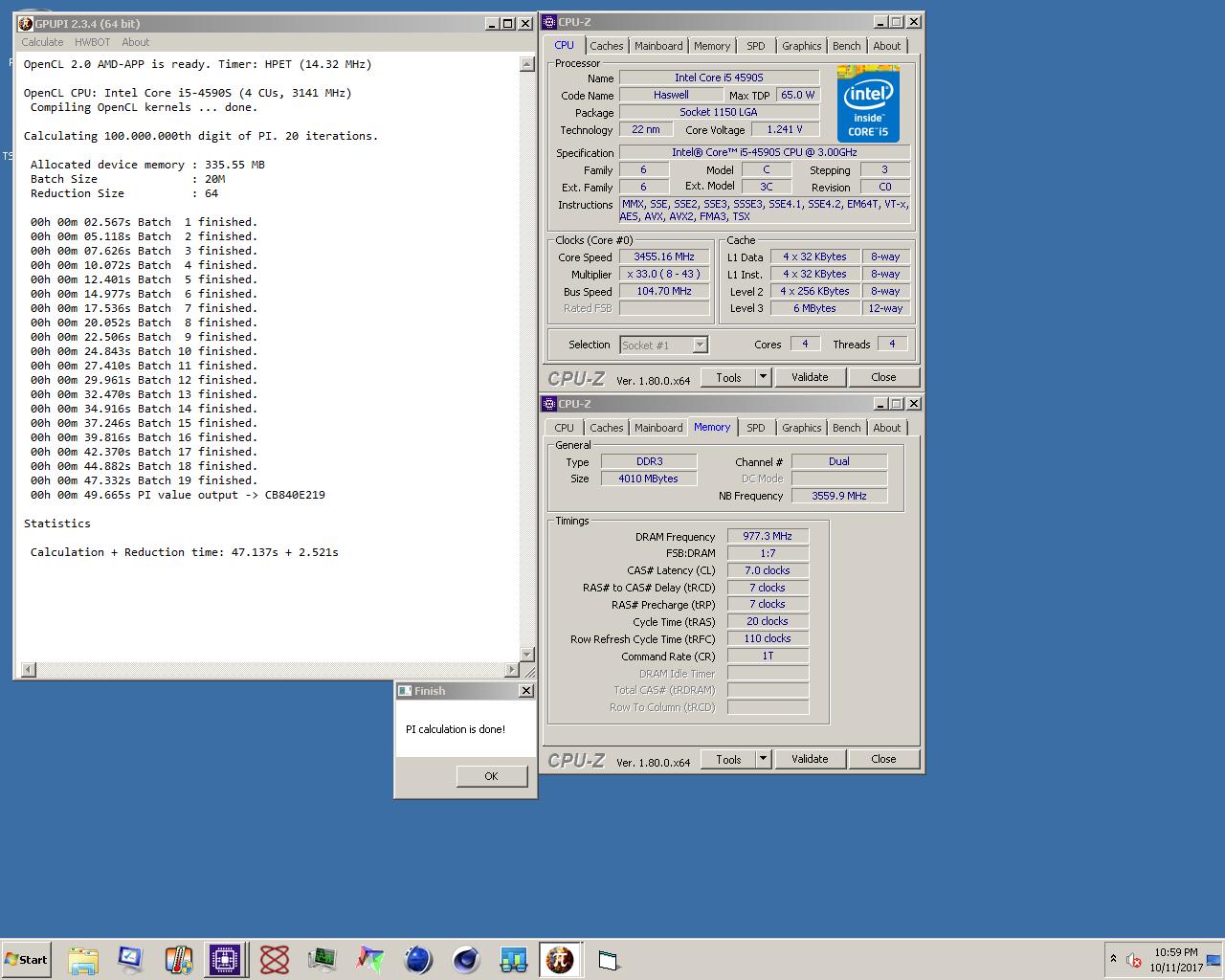Viewport: 1225px width, 980px height.
Task: Click the Intel Core i5 logo
Action: click(x=868, y=103)
